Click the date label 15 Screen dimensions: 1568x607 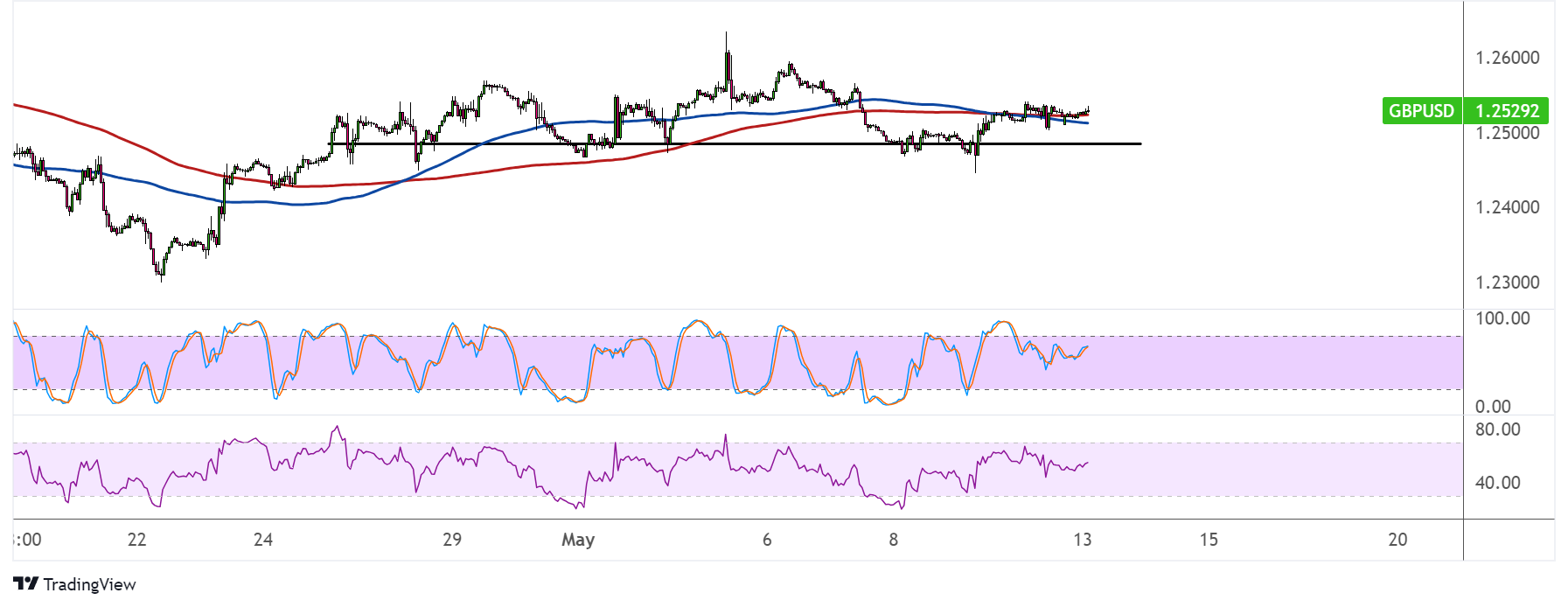click(1209, 540)
